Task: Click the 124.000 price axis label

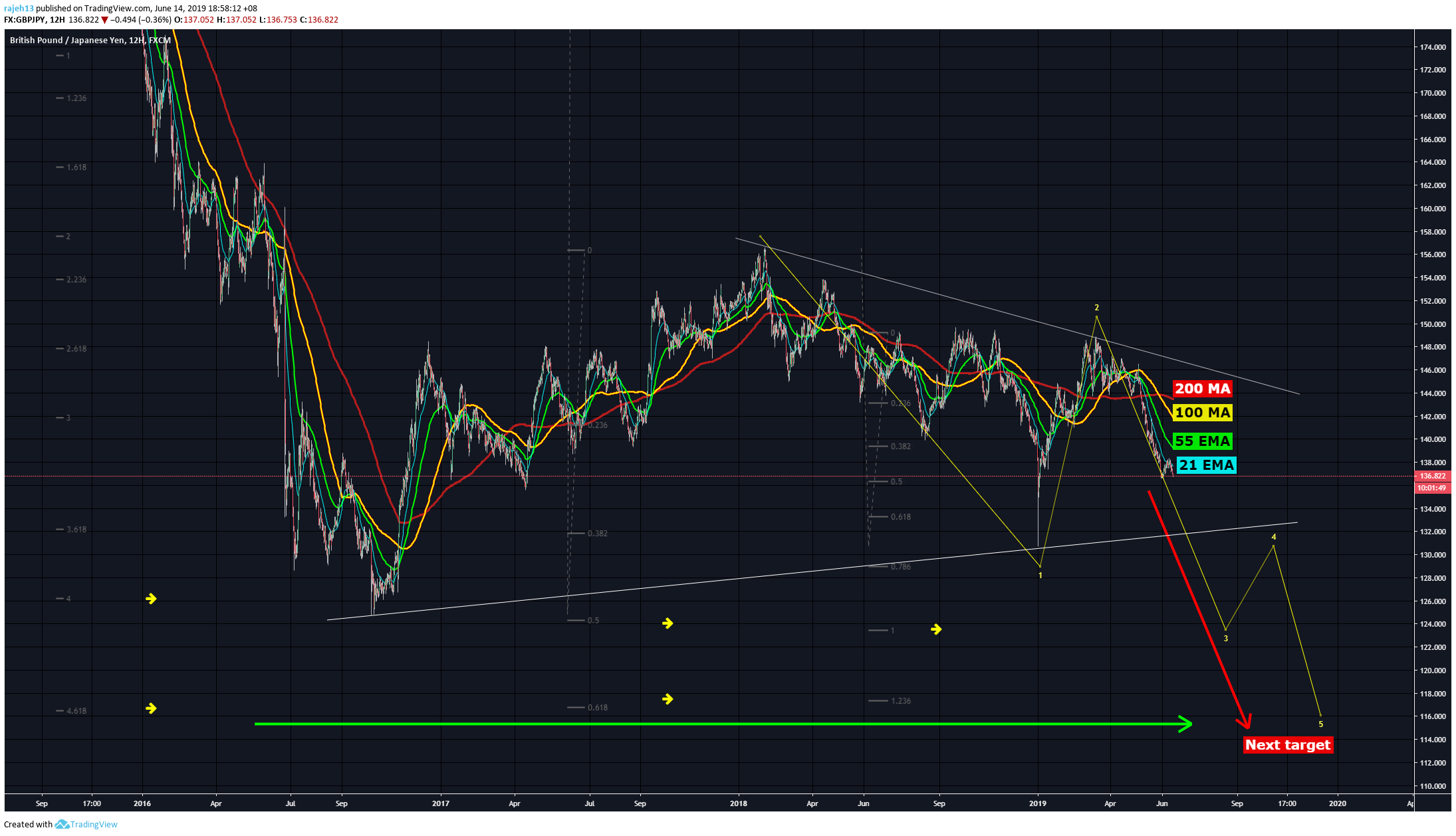Action: pyautogui.click(x=1433, y=624)
